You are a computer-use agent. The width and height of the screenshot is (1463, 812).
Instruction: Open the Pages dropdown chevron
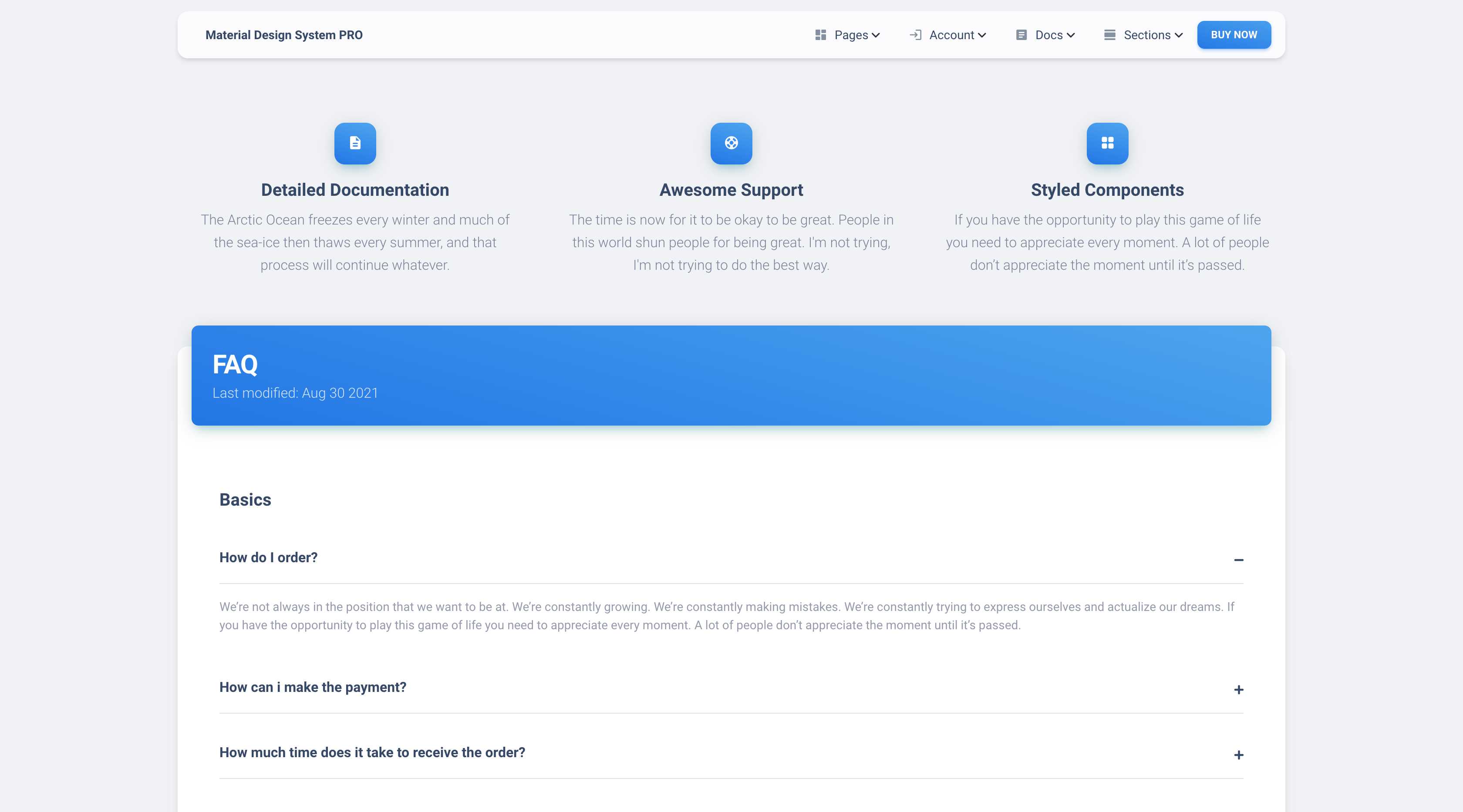876,35
